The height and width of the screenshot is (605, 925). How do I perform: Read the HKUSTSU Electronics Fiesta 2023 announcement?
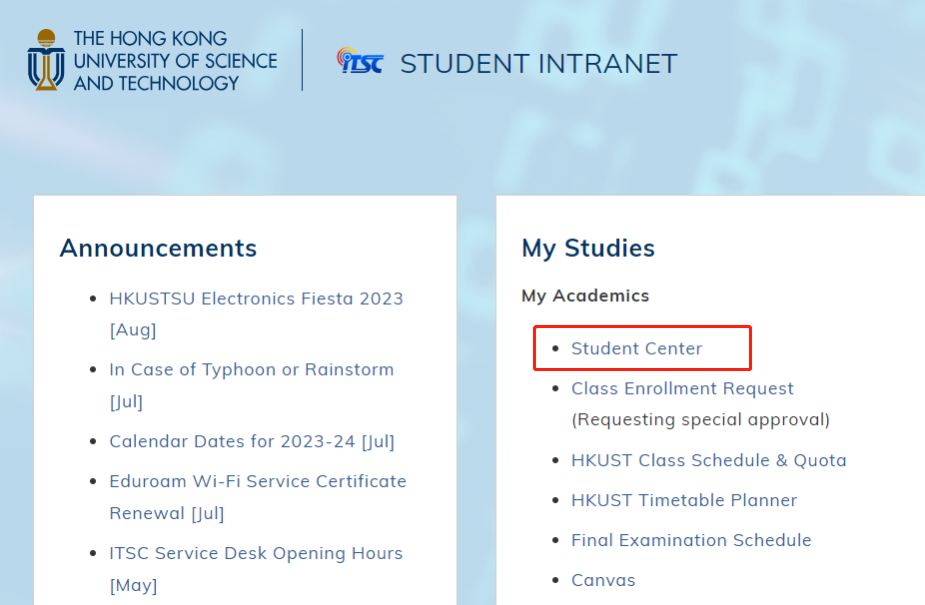256,298
